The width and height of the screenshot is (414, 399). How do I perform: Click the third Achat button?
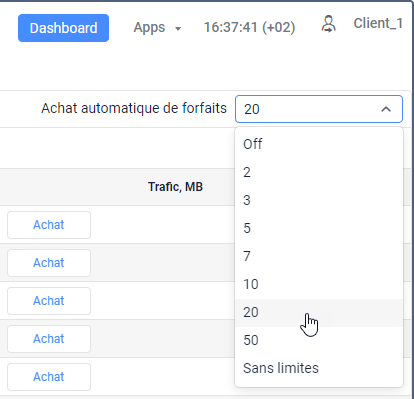click(x=49, y=301)
